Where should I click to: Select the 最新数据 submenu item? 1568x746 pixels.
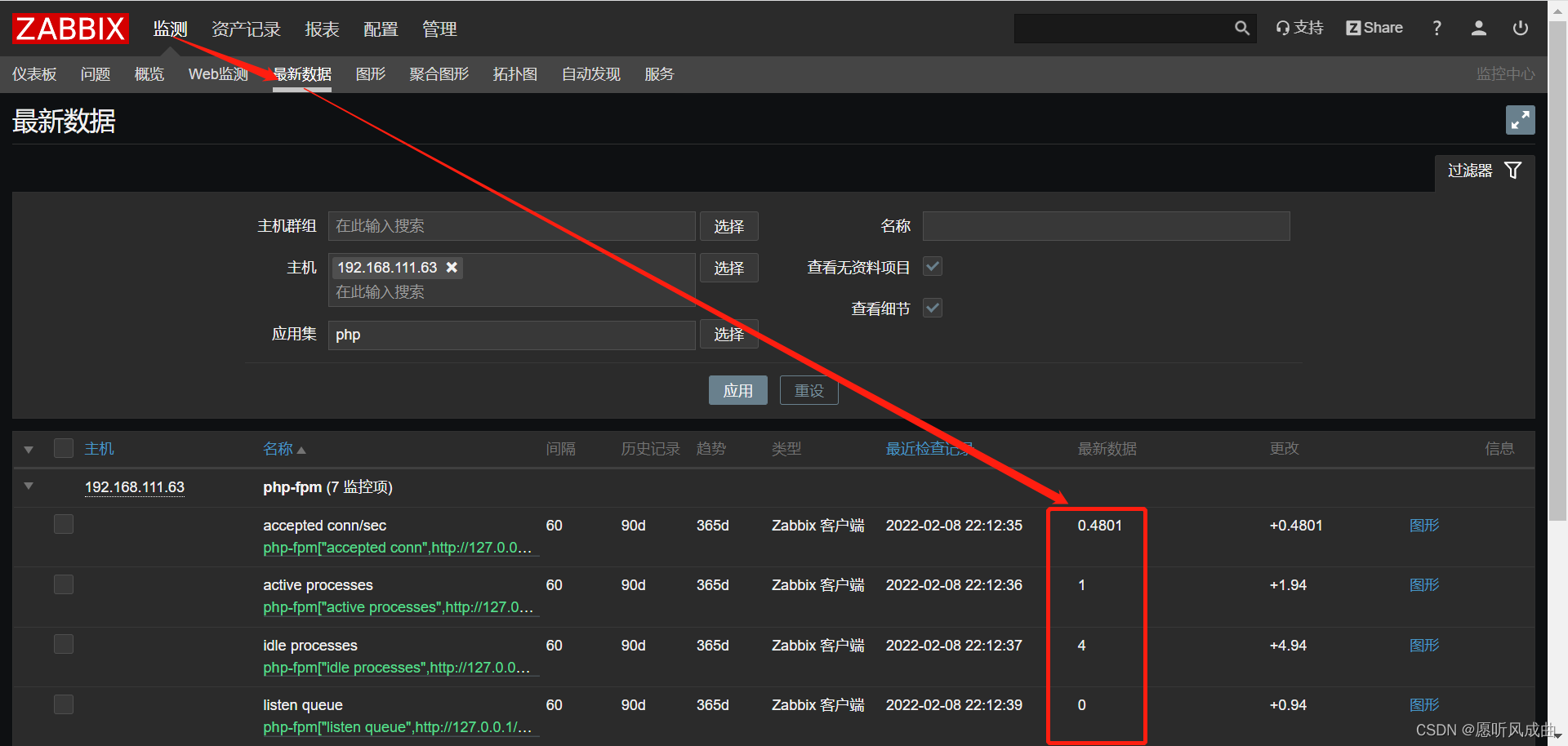point(302,74)
